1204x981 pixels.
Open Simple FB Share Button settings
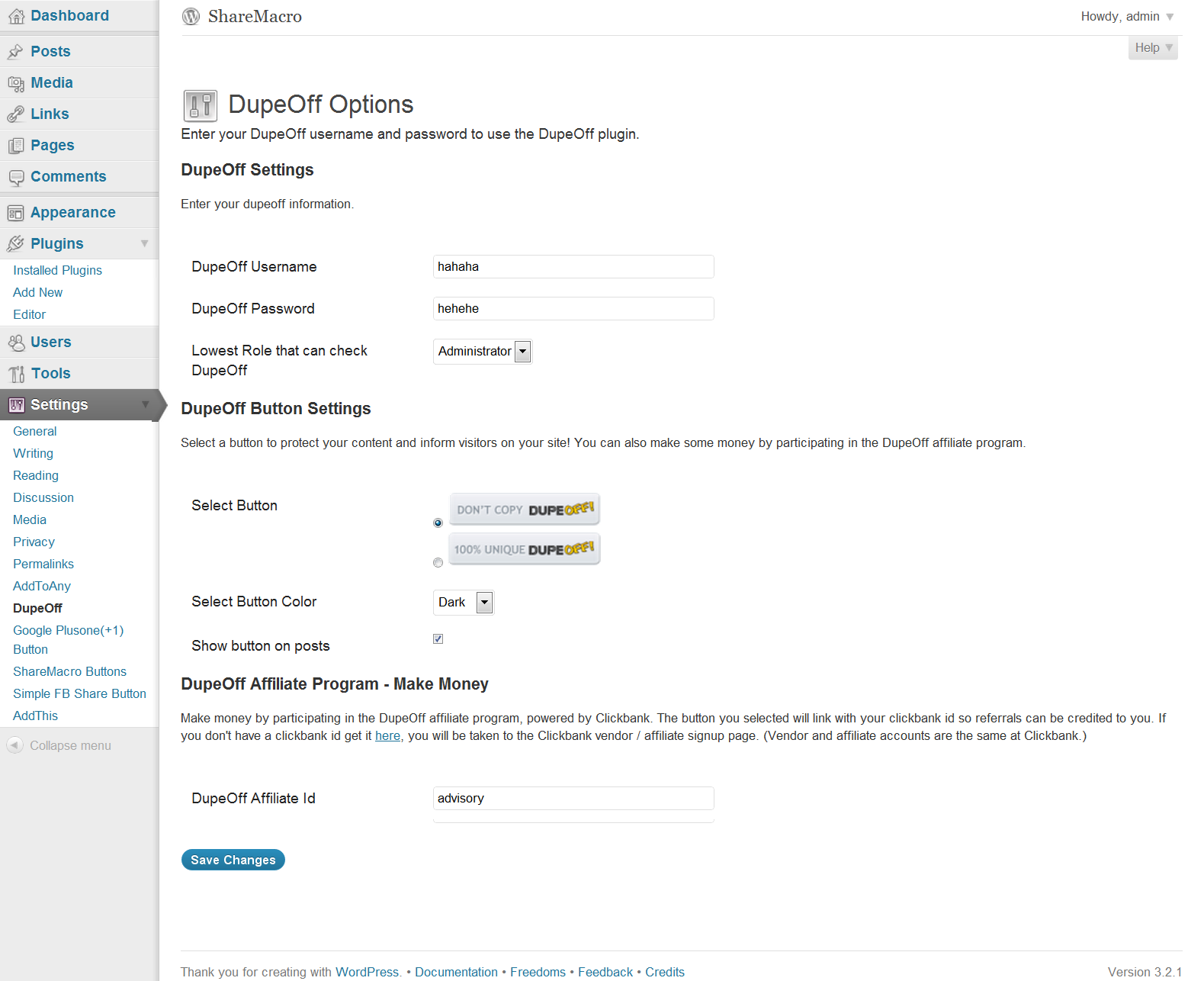click(80, 693)
